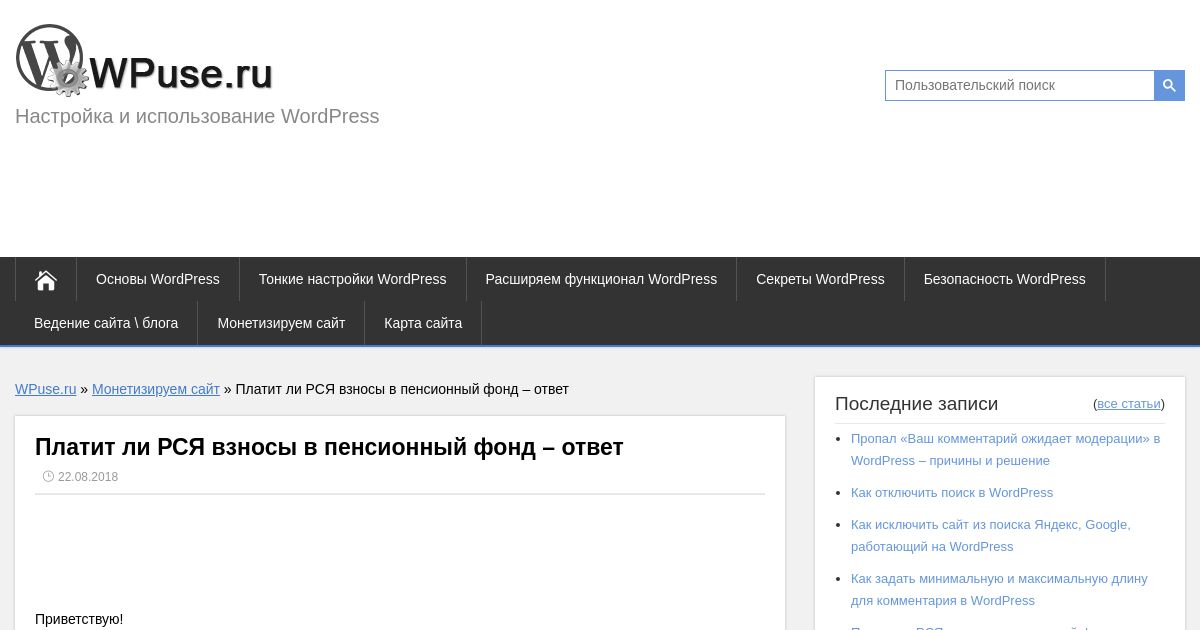Click the article title Платит ли РСЯ взносы
Viewport: 1200px width, 630px height.
pos(329,447)
